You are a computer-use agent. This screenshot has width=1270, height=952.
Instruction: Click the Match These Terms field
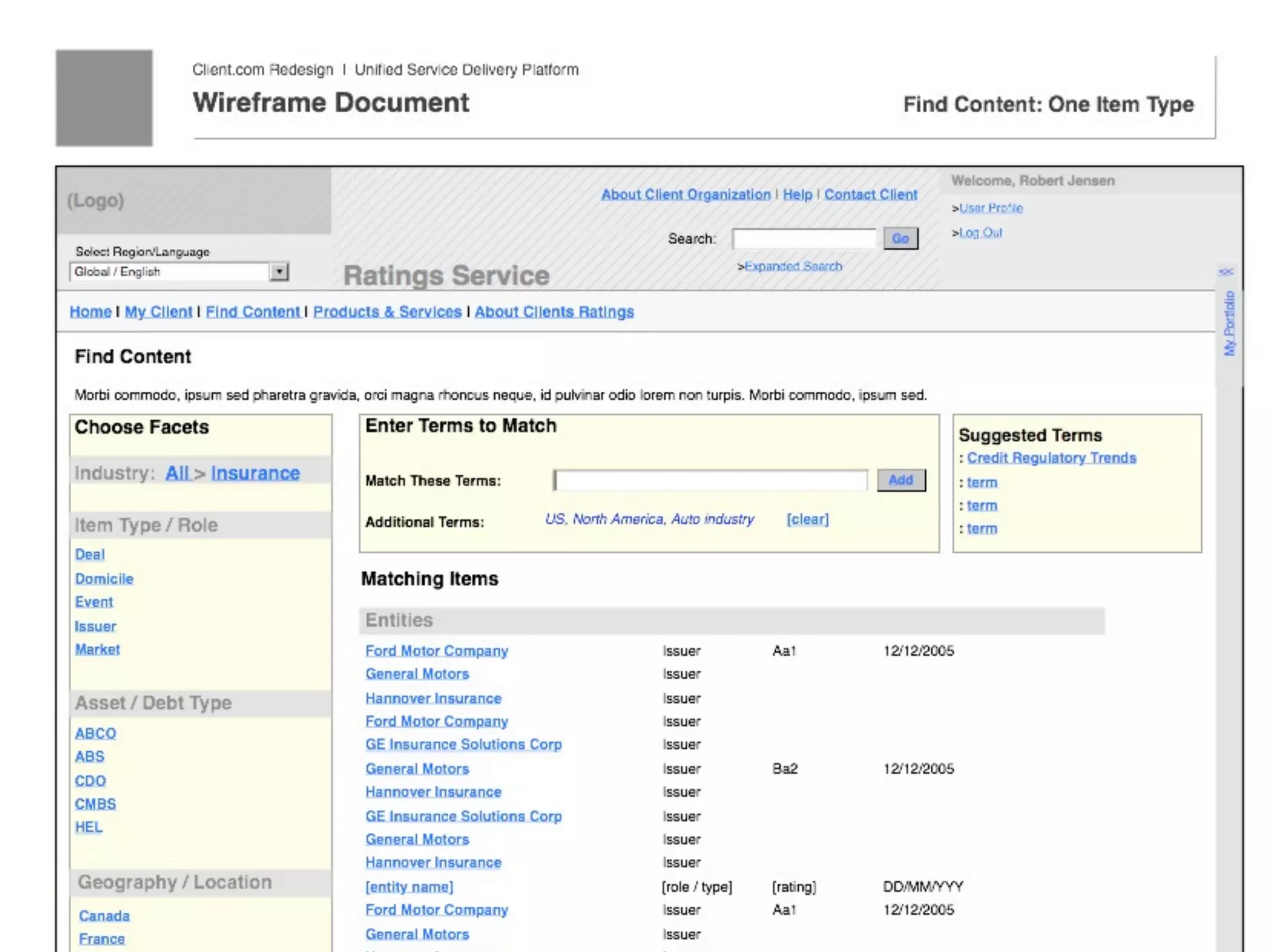tap(711, 480)
